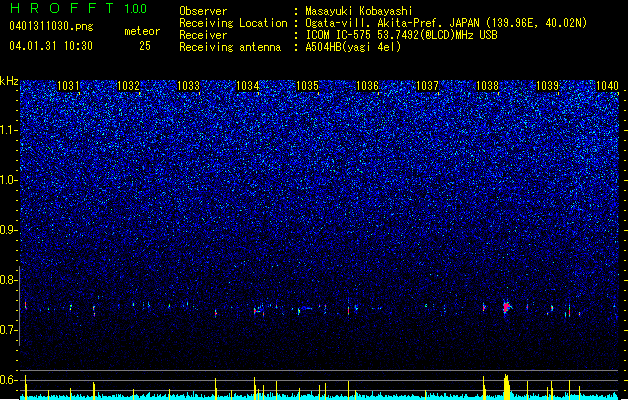Viewport: 629px width, 400px height.
Task: Click the version number 1.0.0
Action: click(x=135, y=9)
